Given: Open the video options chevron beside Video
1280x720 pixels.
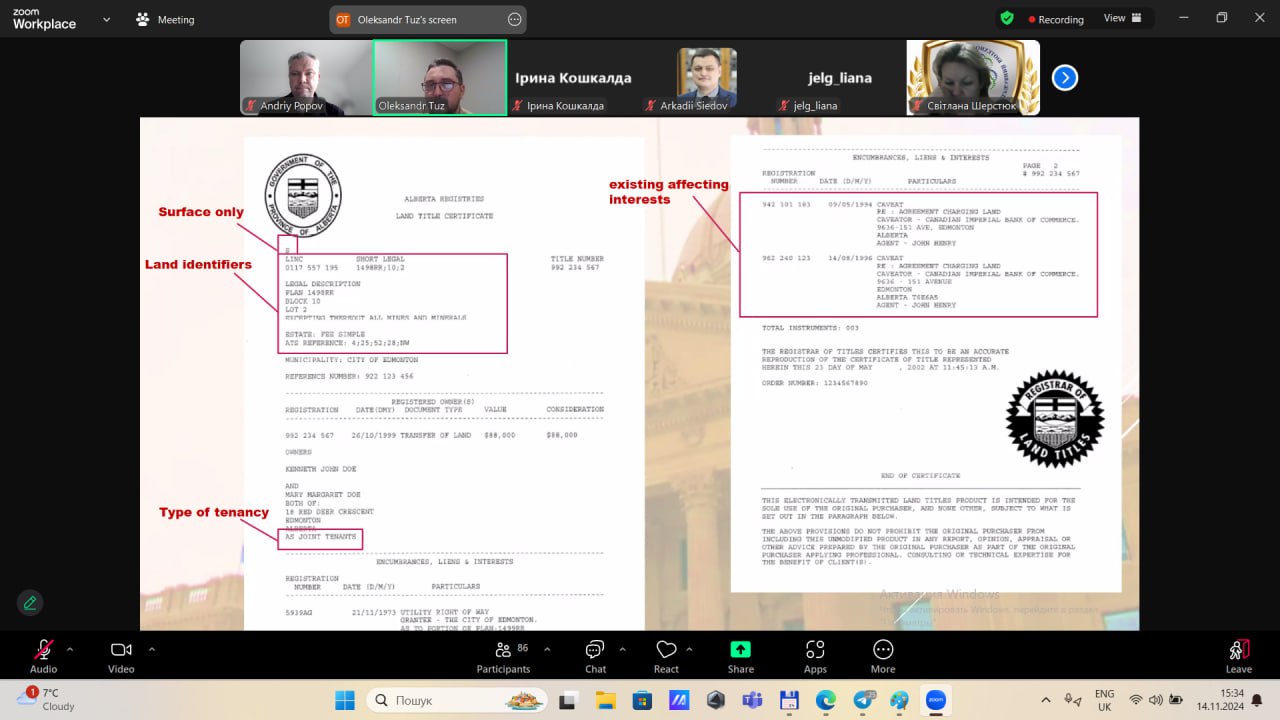Looking at the screenshot, I should coord(152,649).
